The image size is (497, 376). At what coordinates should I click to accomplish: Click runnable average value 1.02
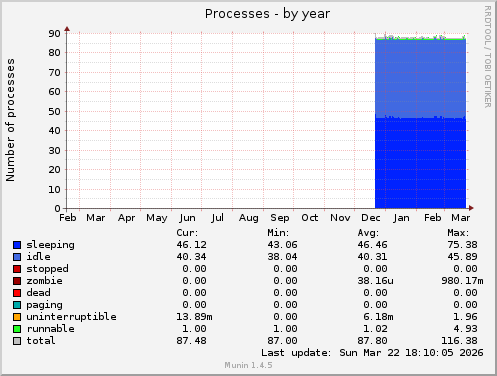pos(376,329)
